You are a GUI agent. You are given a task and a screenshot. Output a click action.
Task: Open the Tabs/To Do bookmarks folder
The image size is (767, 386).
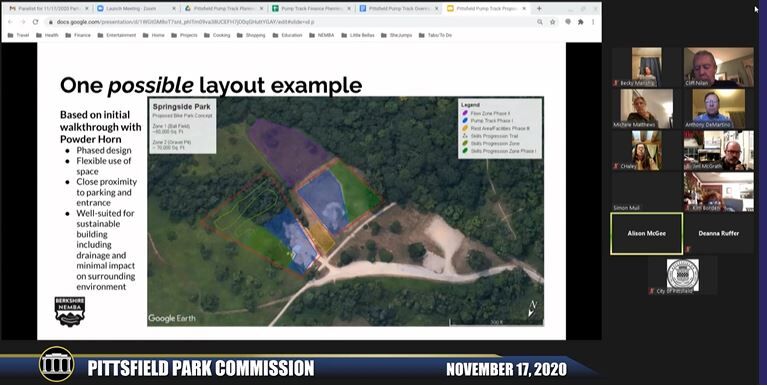435,35
